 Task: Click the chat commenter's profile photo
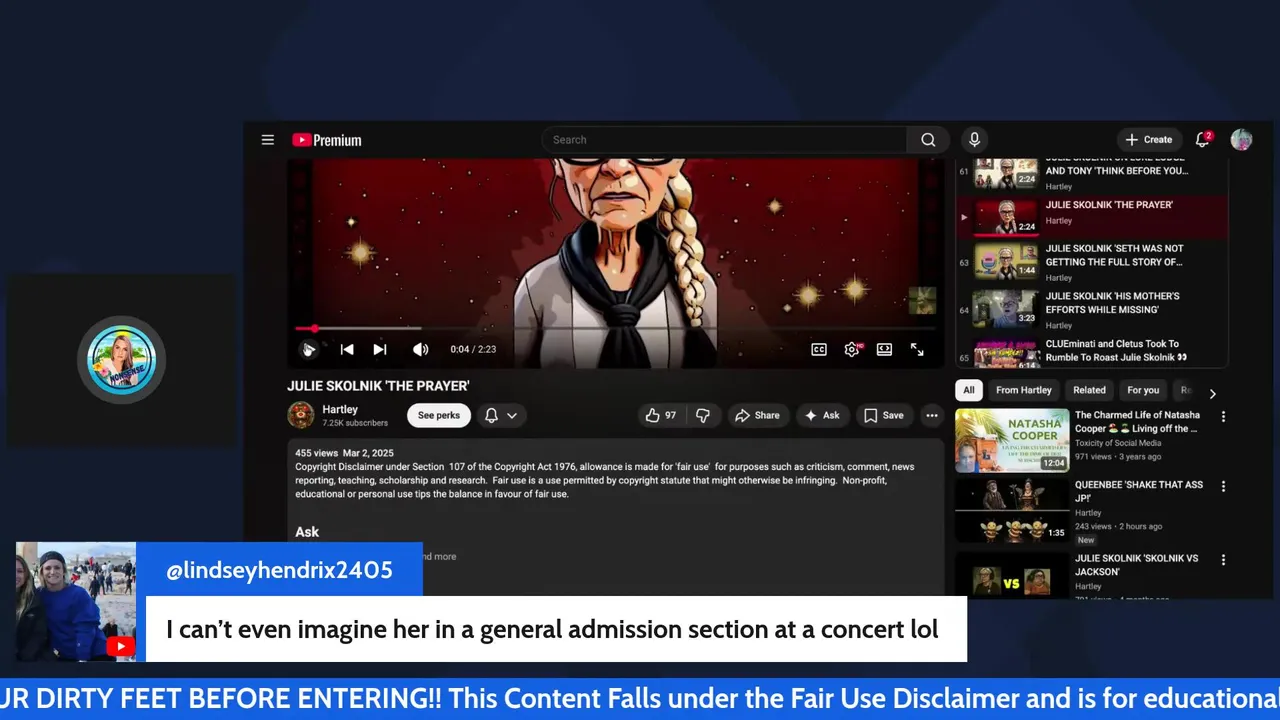pyautogui.click(x=76, y=602)
